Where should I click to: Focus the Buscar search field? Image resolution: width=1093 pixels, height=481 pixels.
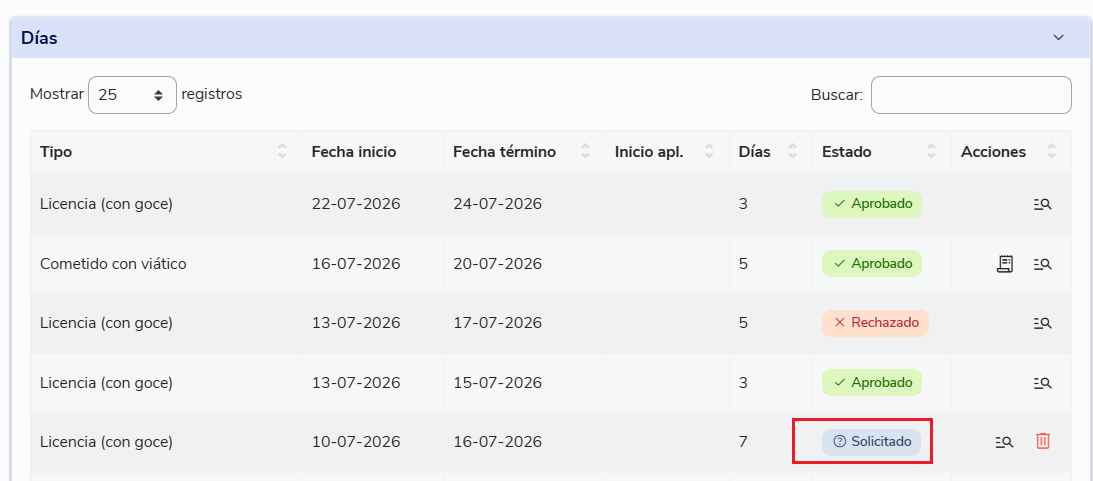[x=971, y=95]
